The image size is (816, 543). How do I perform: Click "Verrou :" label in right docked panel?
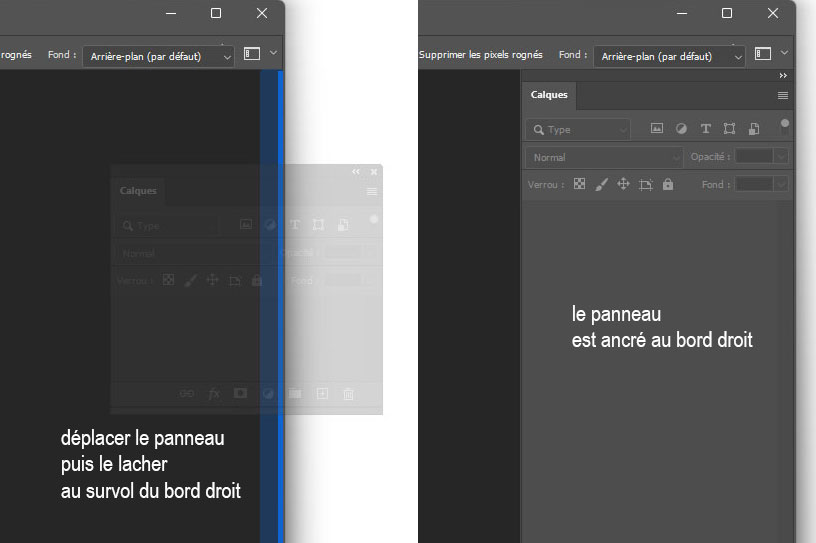546,184
